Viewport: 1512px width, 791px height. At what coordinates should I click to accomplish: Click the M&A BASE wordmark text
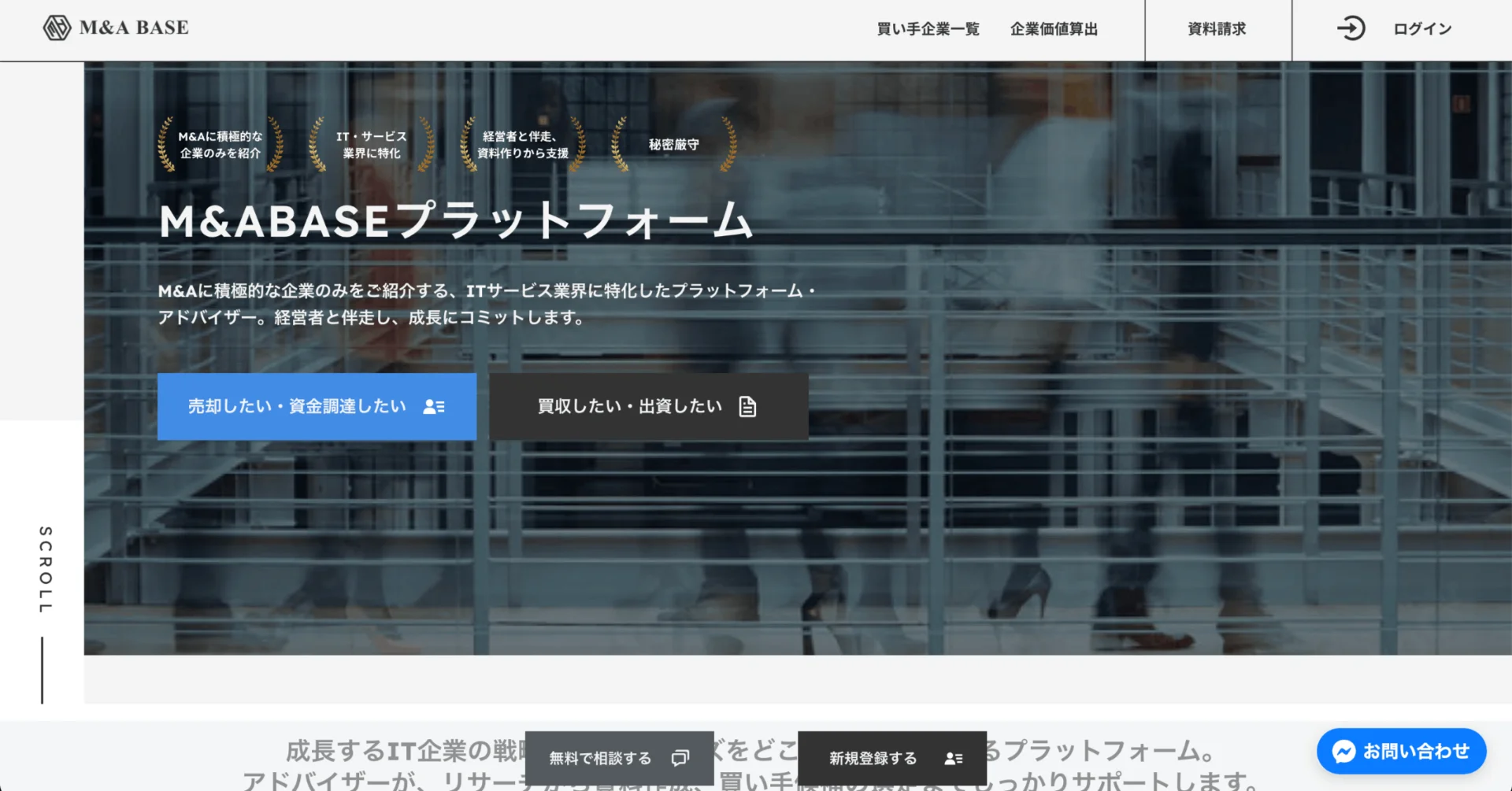coord(134,28)
